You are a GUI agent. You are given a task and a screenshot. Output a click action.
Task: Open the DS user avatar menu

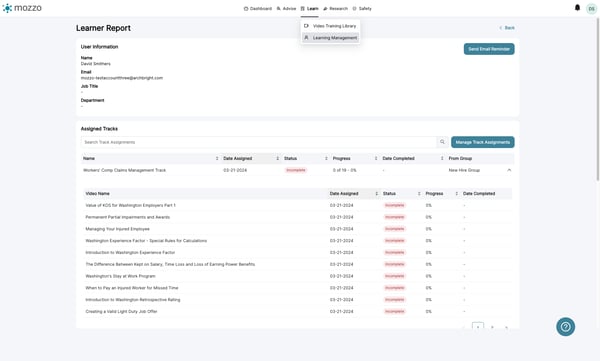591,8
